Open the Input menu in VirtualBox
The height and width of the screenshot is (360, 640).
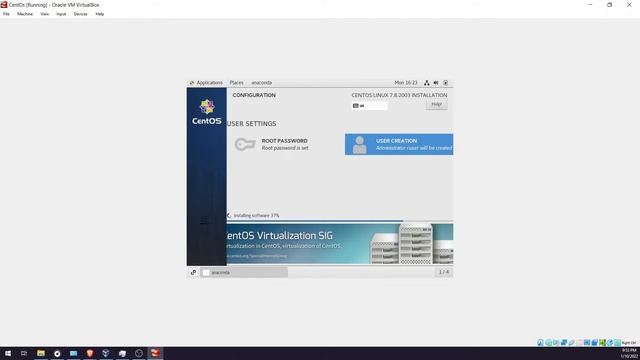coord(61,14)
